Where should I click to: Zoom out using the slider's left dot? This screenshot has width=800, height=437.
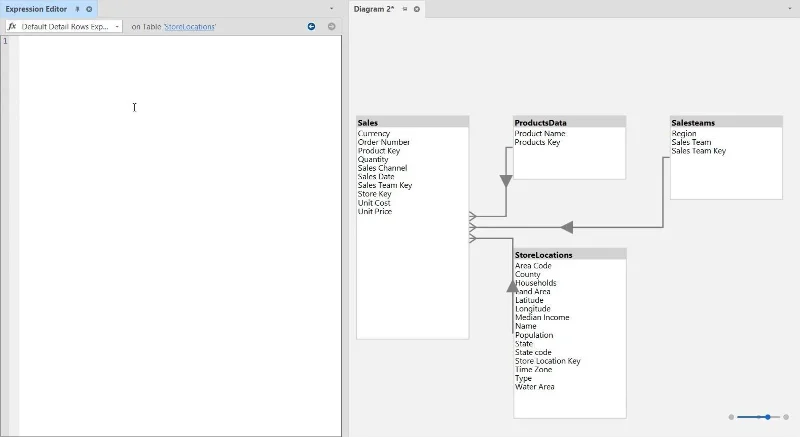click(731, 417)
